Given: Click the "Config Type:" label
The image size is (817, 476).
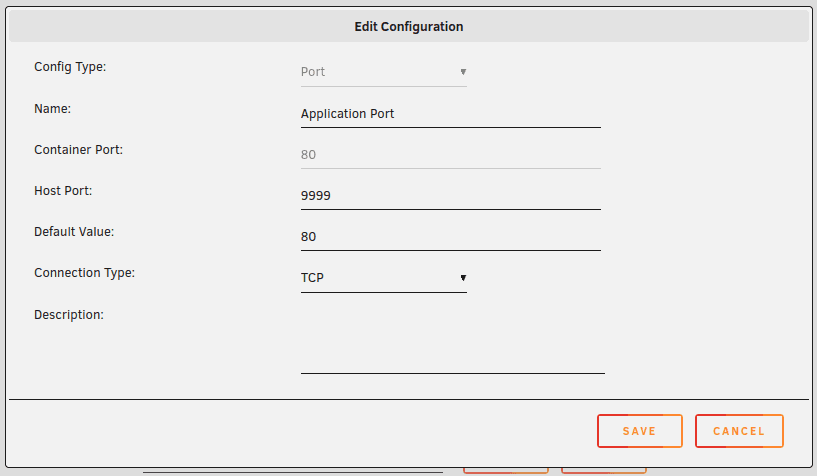Looking at the screenshot, I should [x=70, y=67].
